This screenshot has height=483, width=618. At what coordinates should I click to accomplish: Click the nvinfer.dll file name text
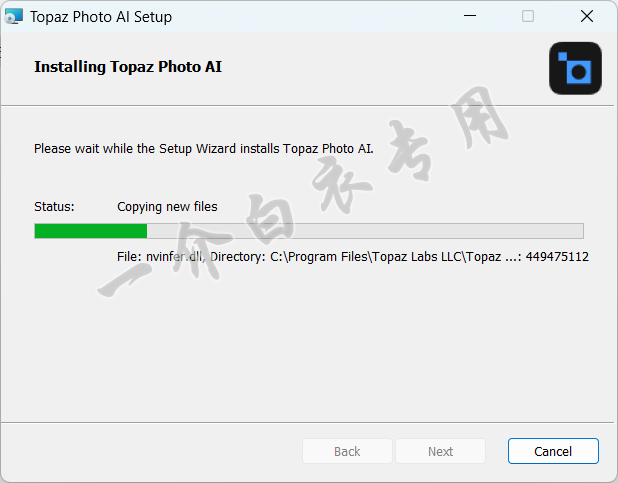pos(176,257)
